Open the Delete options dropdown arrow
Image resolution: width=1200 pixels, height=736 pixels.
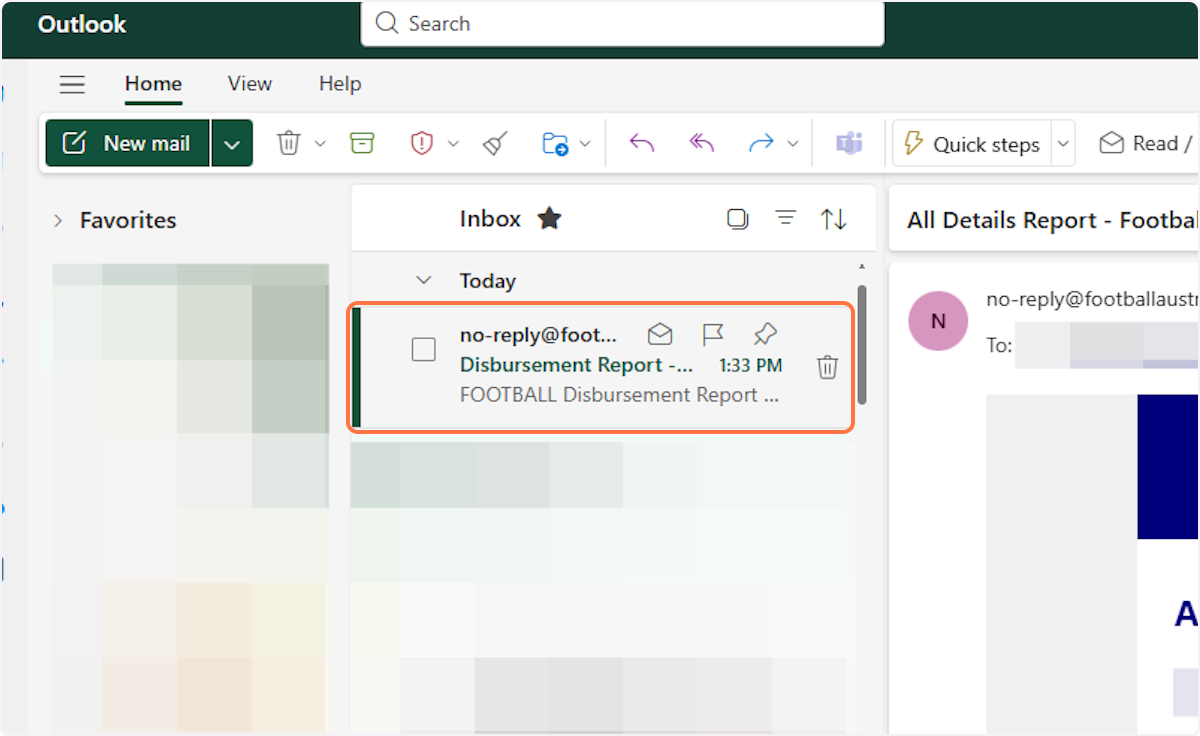tap(320, 144)
